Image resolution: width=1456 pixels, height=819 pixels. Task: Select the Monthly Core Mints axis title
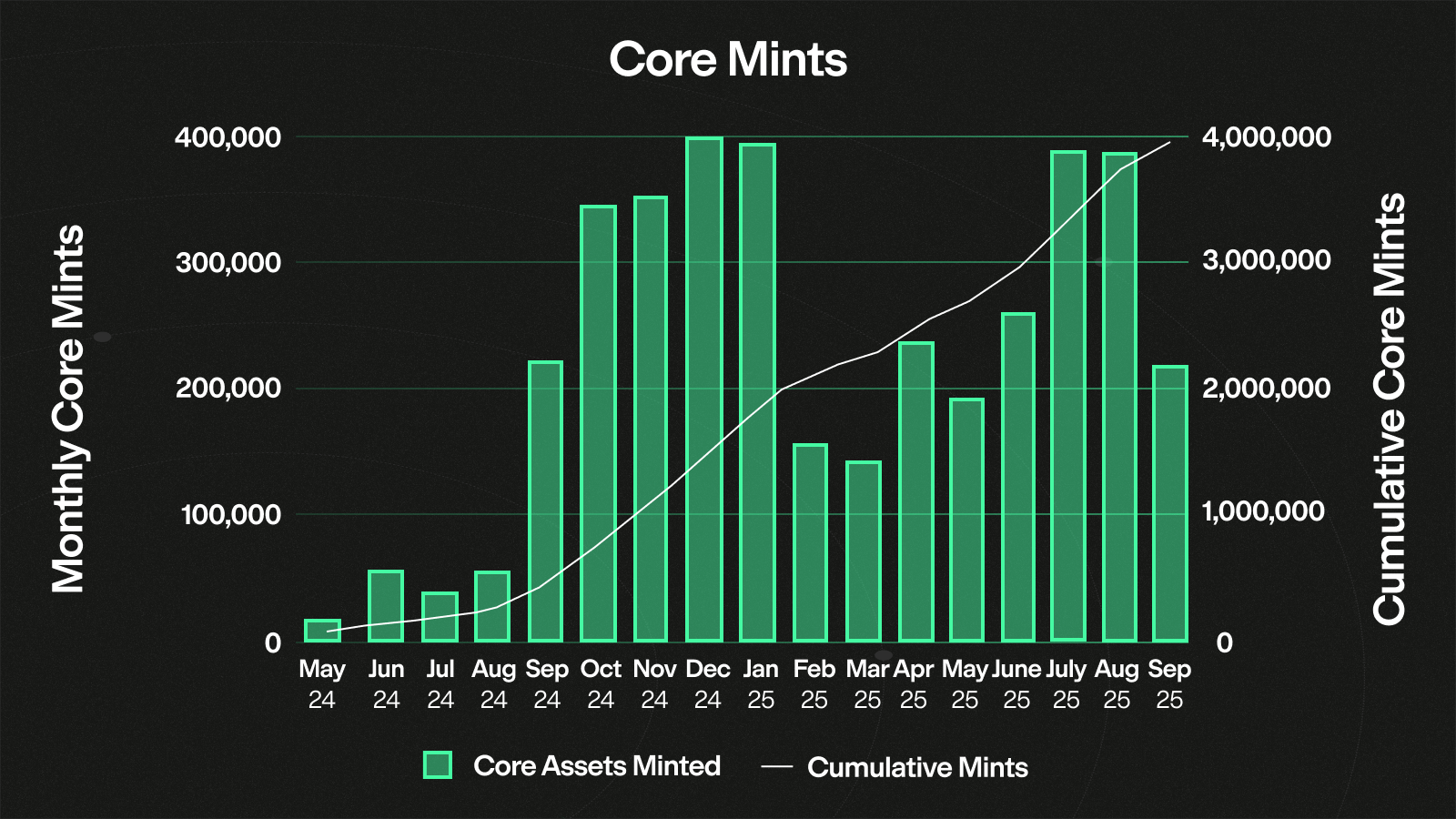tap(68, 409)
